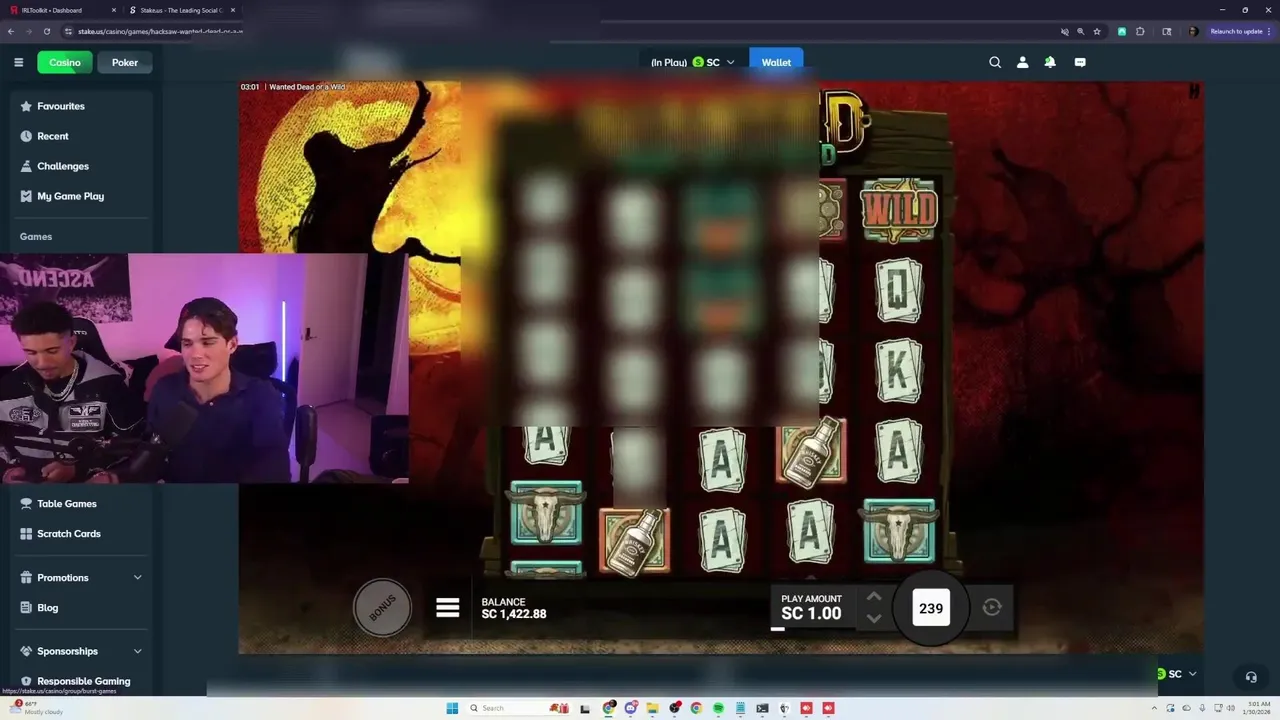Bookmark this page with star icon

(1097, 31)
